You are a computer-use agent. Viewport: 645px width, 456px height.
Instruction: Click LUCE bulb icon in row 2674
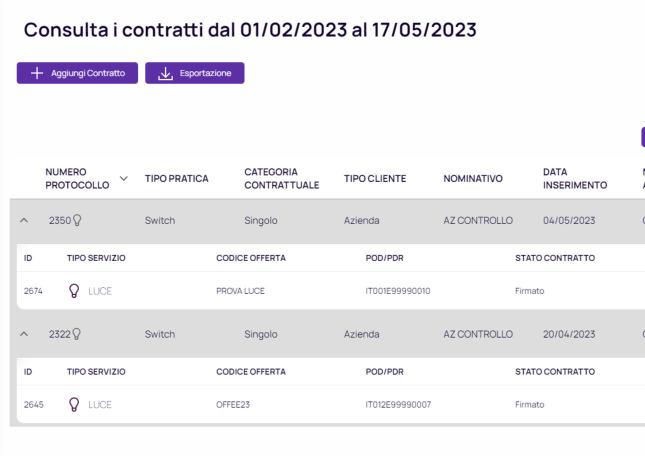[x=73, y=292]
